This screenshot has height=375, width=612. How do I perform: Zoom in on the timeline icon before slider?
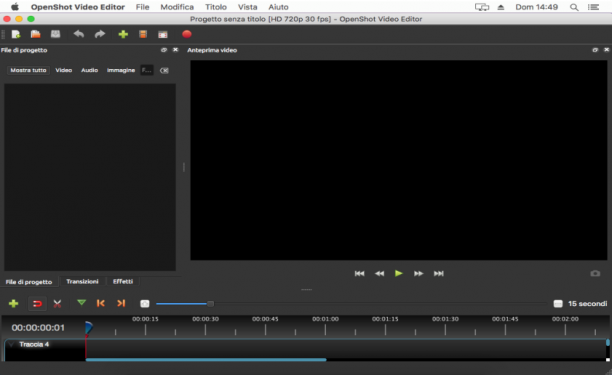(x=145, y=304)
